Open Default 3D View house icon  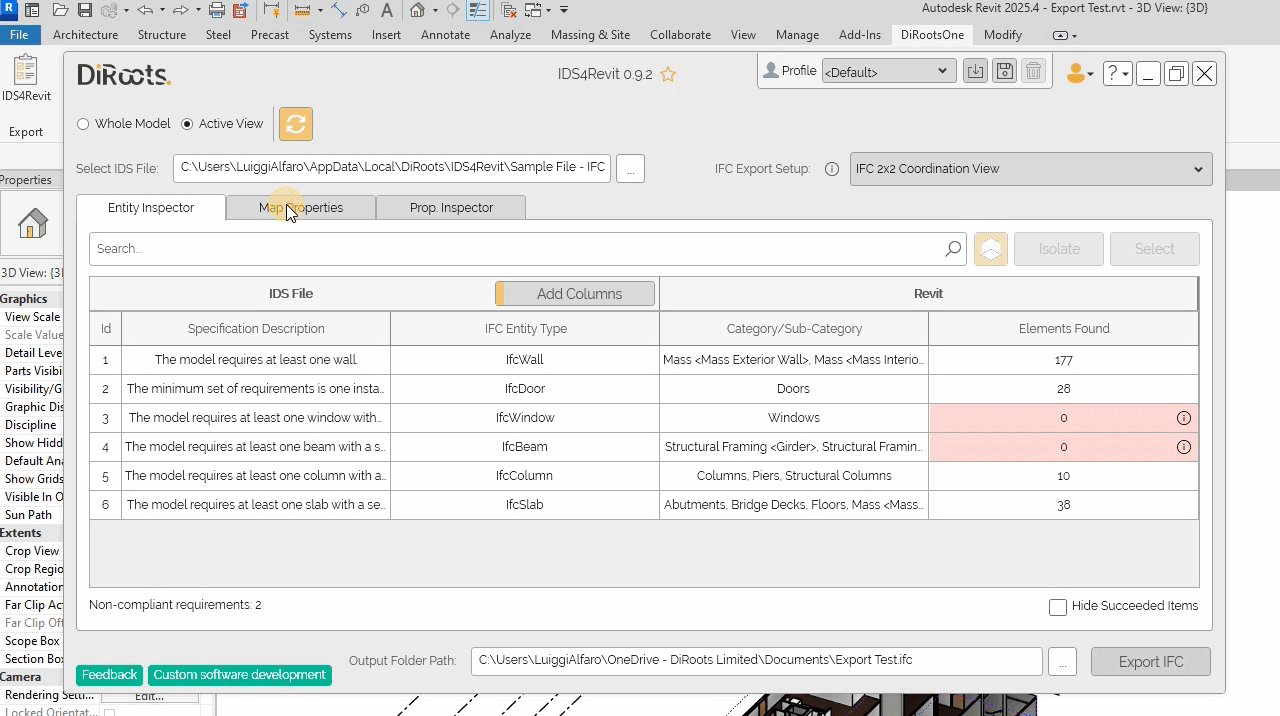coord(417,10)
